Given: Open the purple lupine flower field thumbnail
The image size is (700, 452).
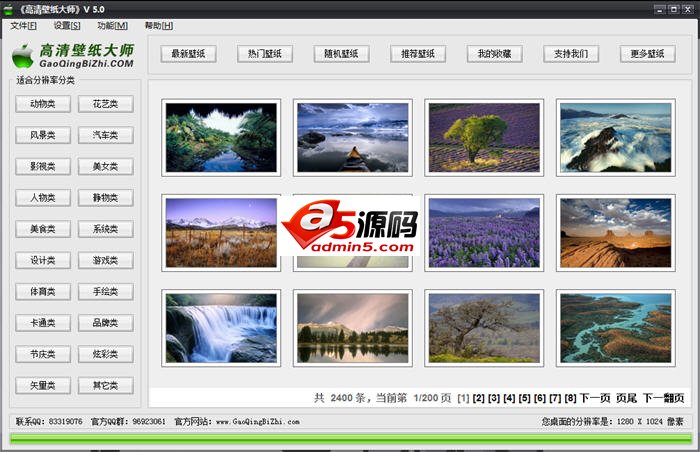Looking at the screenshot, I should pyautogui.click(x=484, y=233).
